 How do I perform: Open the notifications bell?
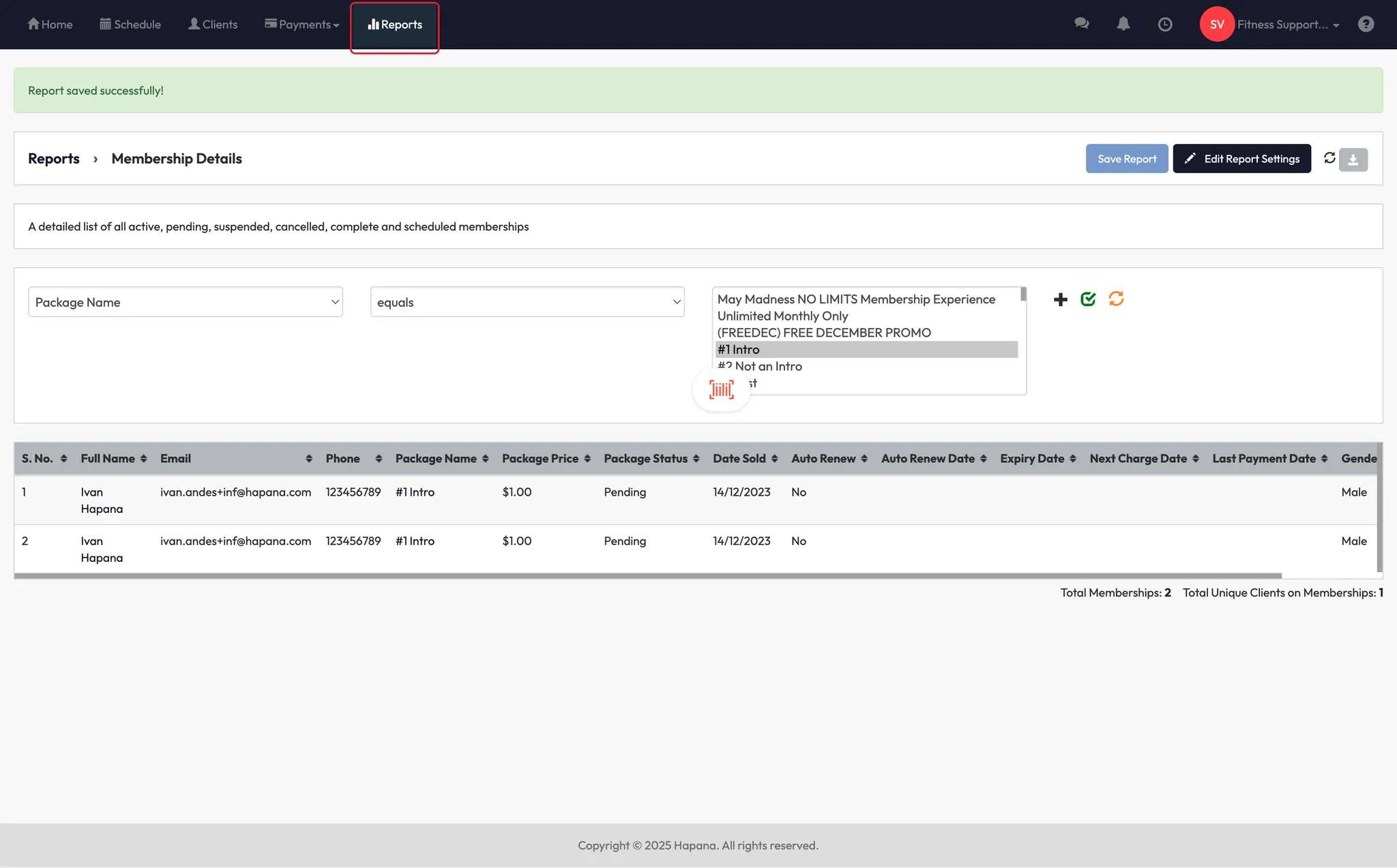1123,24
